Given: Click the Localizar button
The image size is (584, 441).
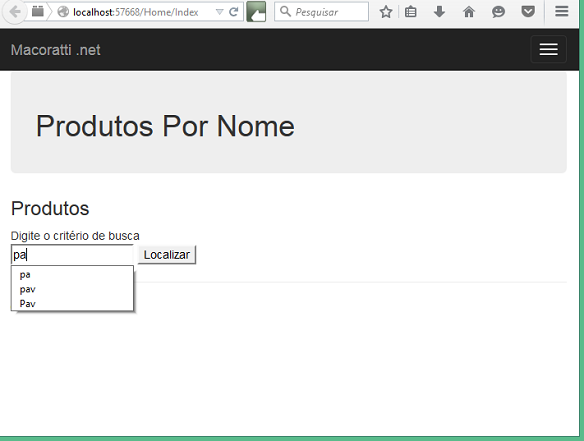Looking at the screenshot, I should (x=167, y=255).
